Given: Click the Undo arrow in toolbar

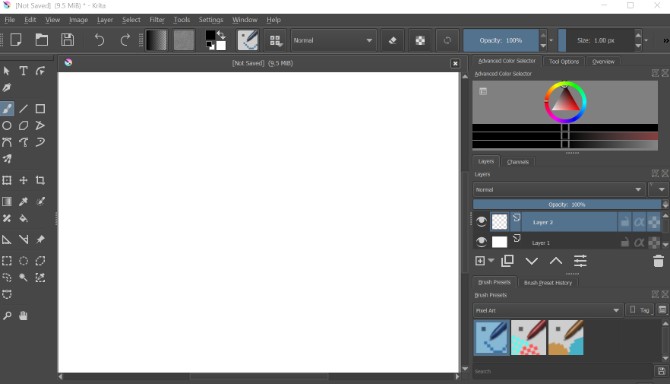Looking at the screenshot, I should [x=99, y=40].
